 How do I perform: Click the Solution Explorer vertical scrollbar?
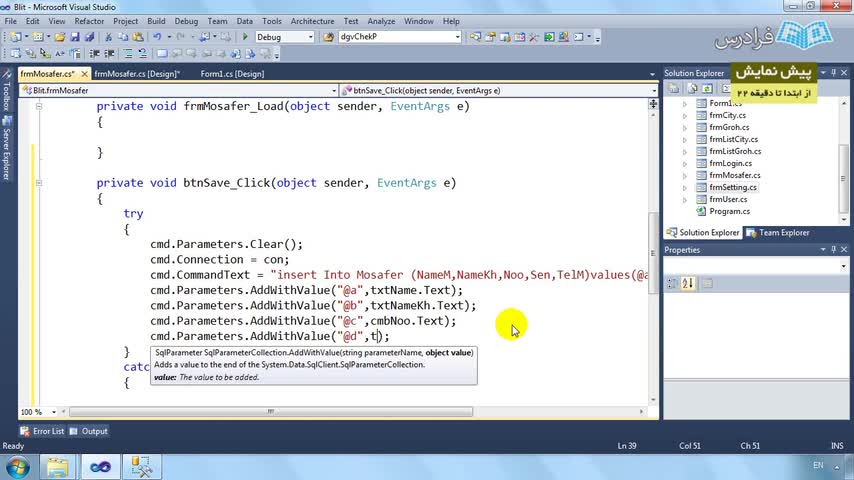(844, 179)
